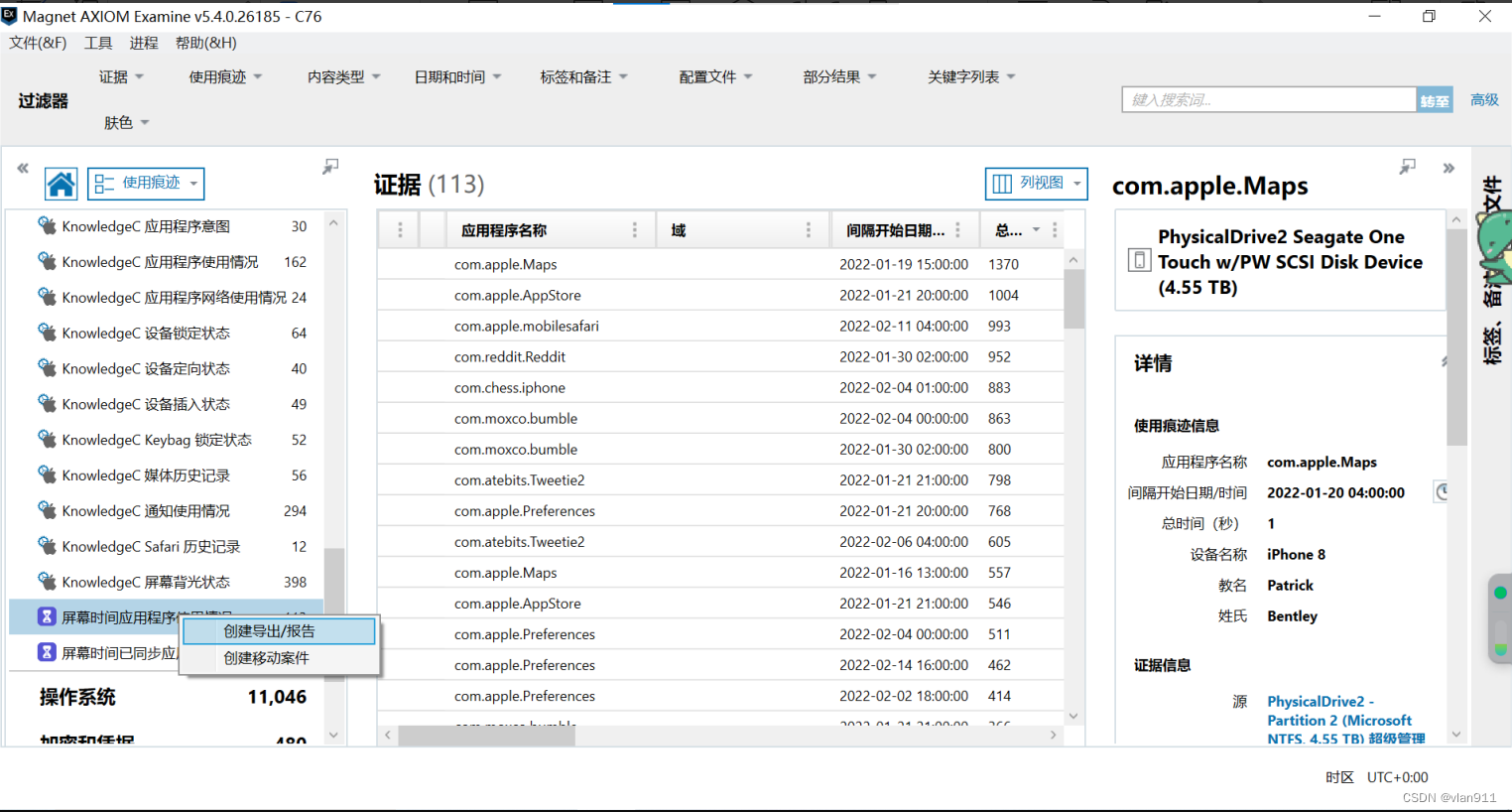
Task: Open the 肤色 filter dropdown
Action: pyautogui.click(x=126, y=122)
